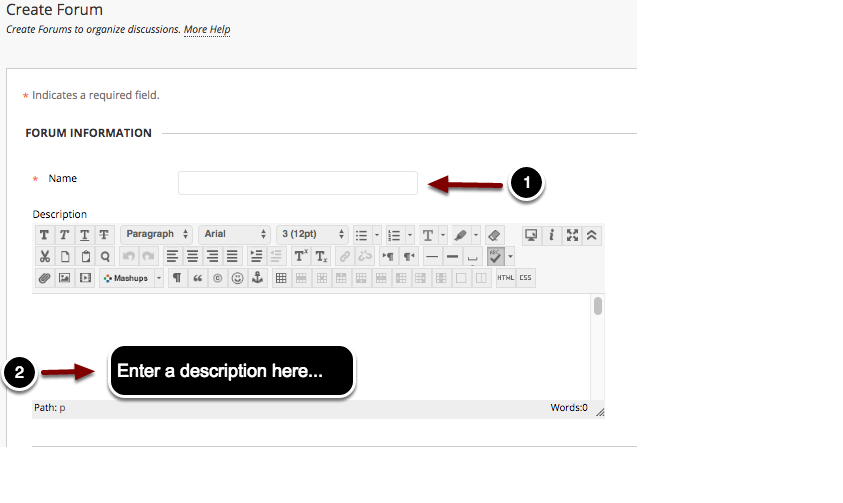Open HTML code view
This screenshot has width=843, height=503.
(505, 278)
